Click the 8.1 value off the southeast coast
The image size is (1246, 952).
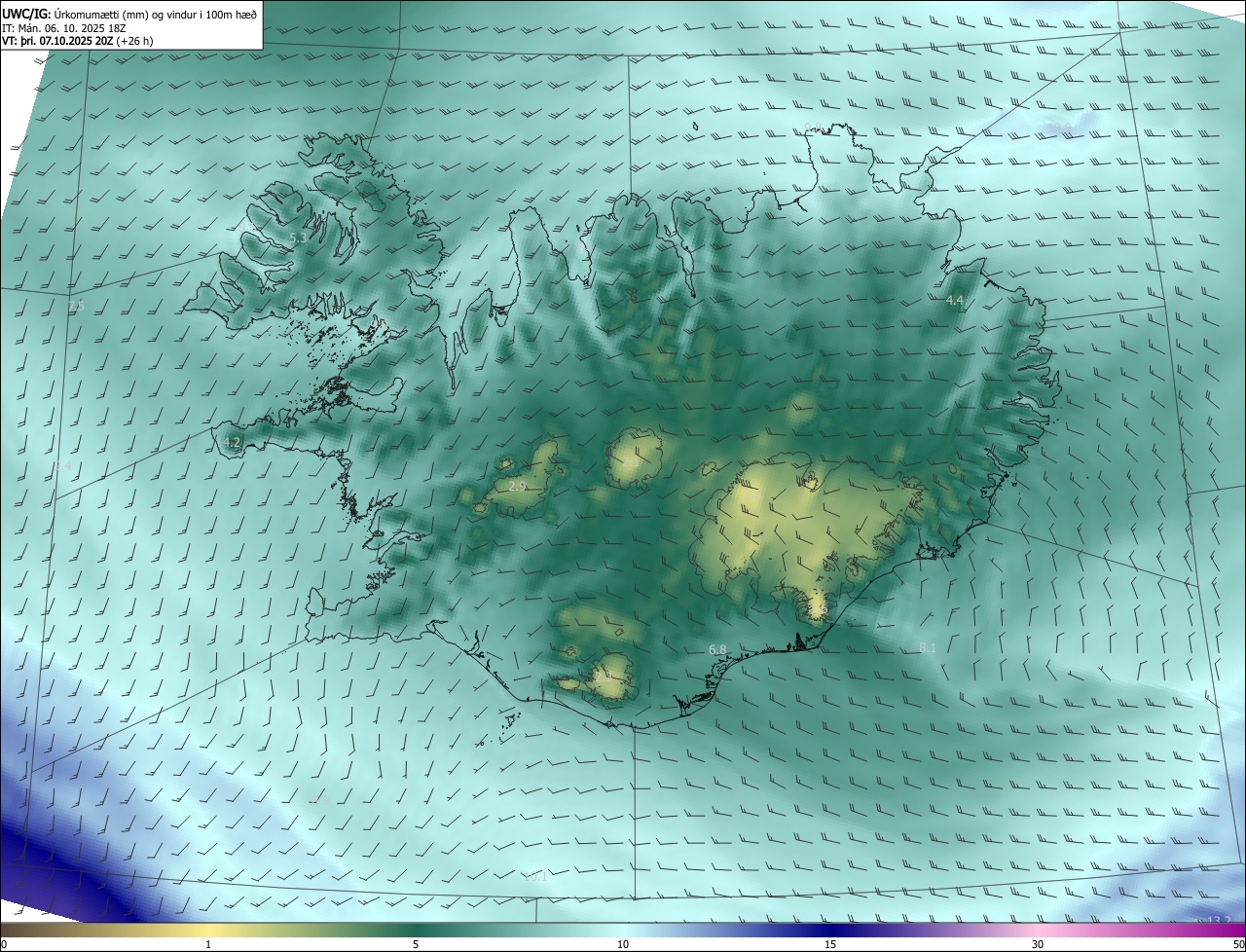pos(928,648)
